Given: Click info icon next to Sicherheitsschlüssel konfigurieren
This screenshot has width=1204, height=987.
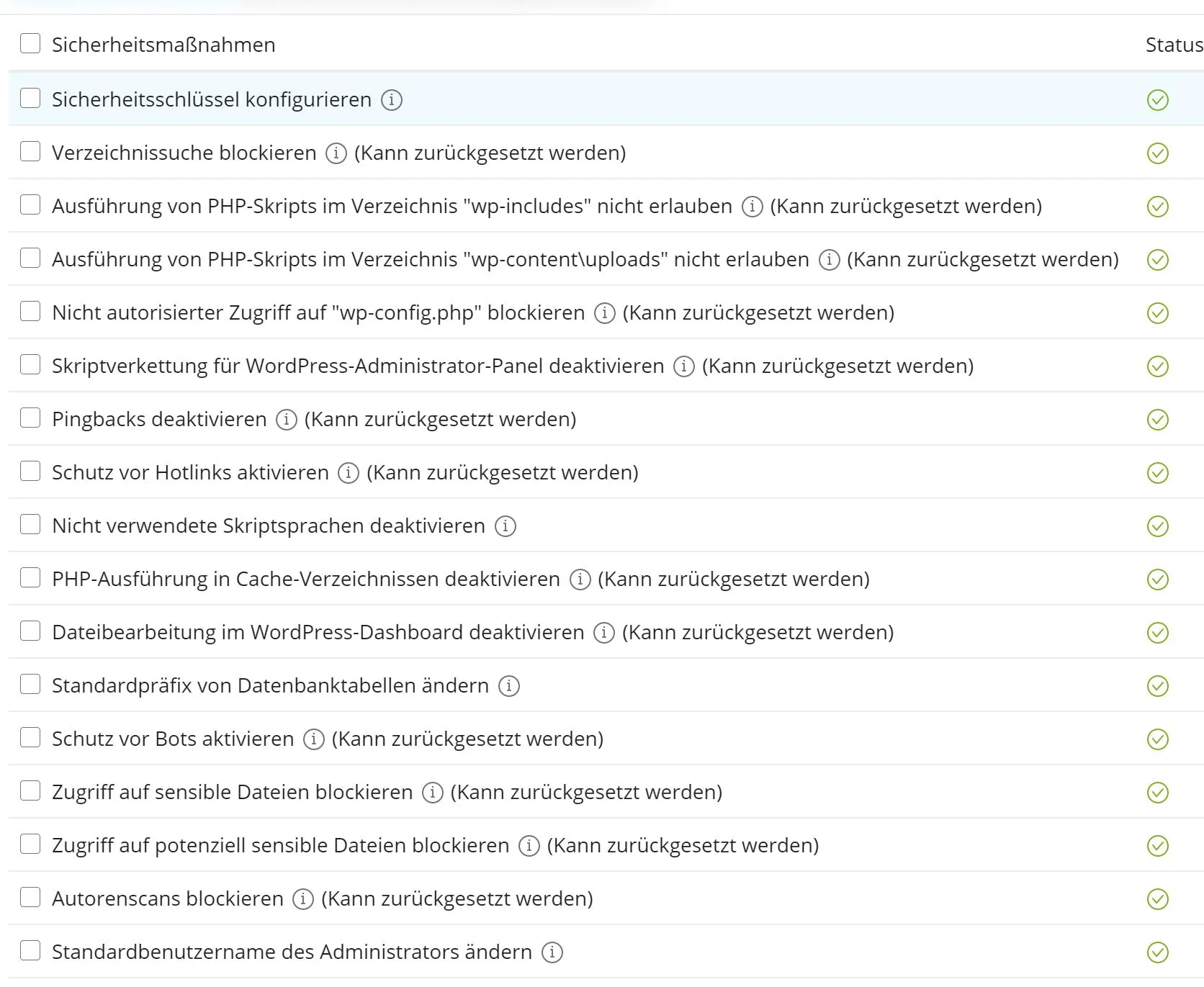Looking at the screenshot, I should coord(392,99).
